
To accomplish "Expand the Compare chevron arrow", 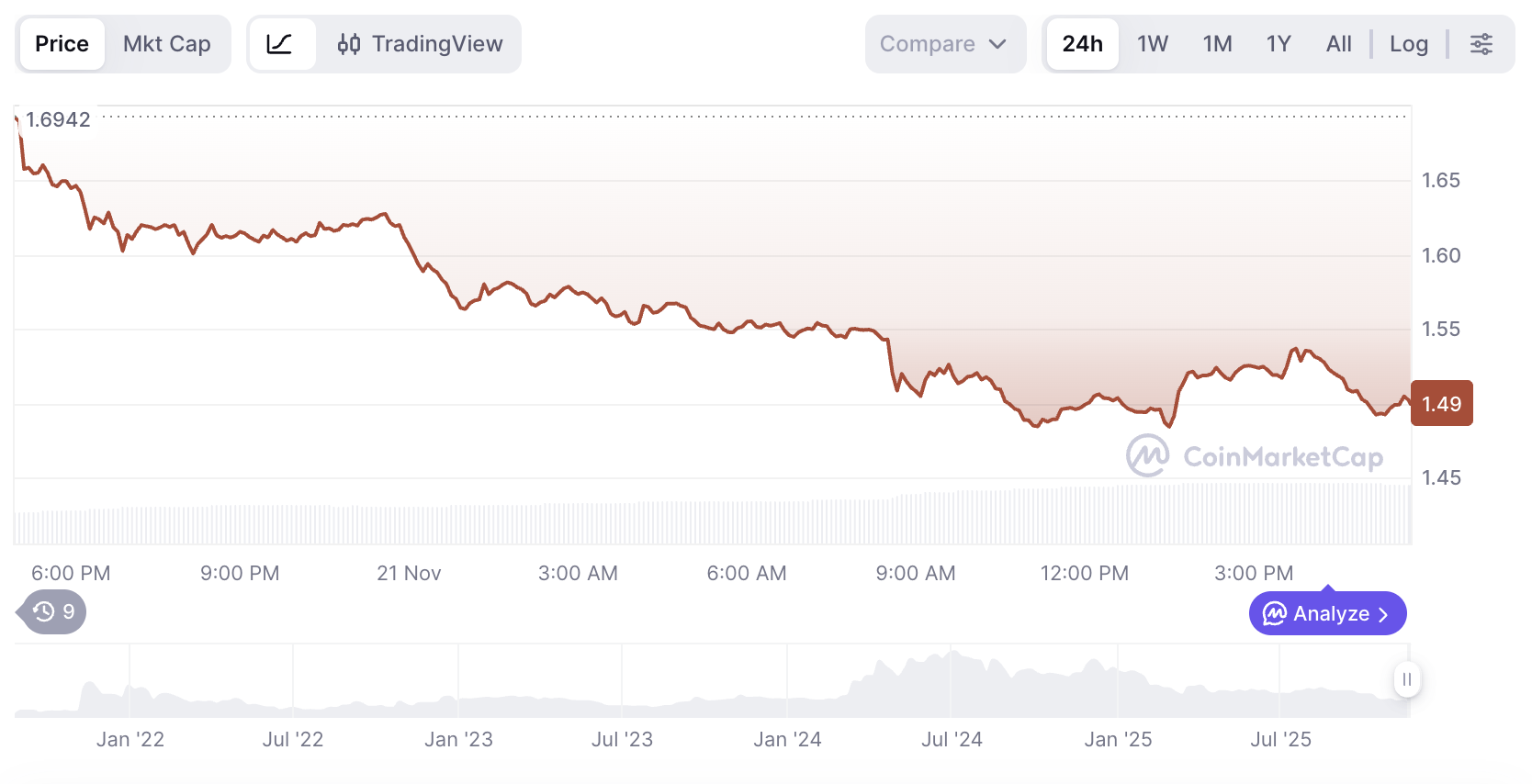I will click(997, 44).
